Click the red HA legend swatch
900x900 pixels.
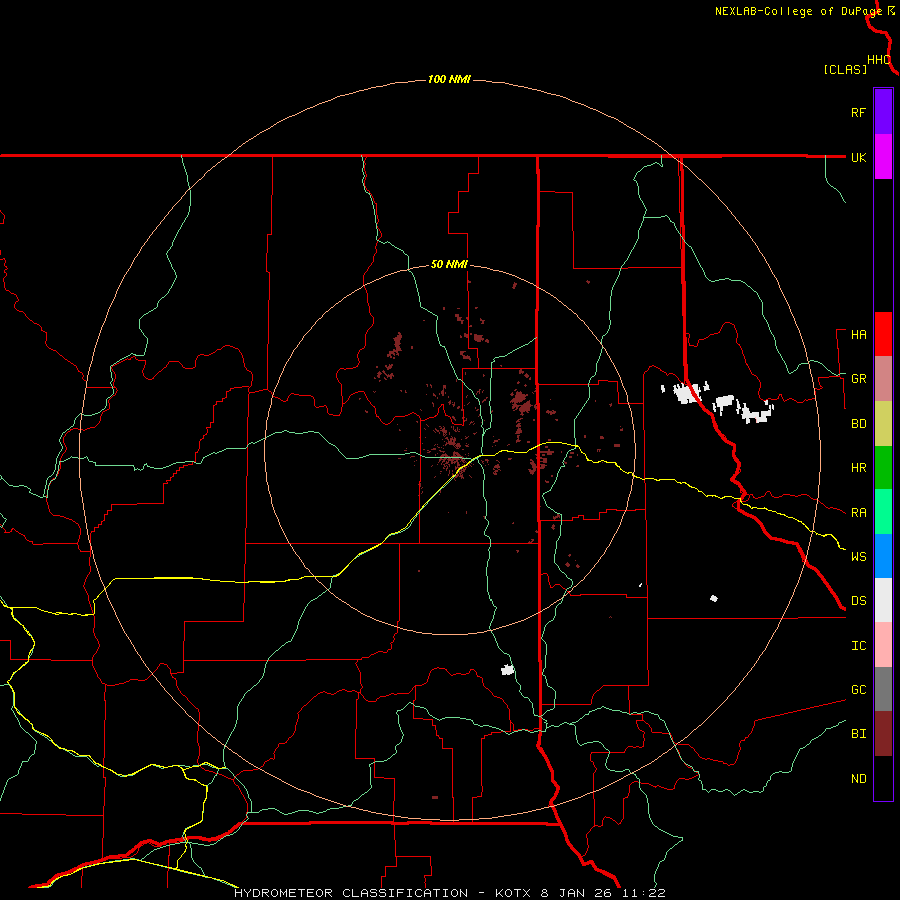[x=883, y=334]
